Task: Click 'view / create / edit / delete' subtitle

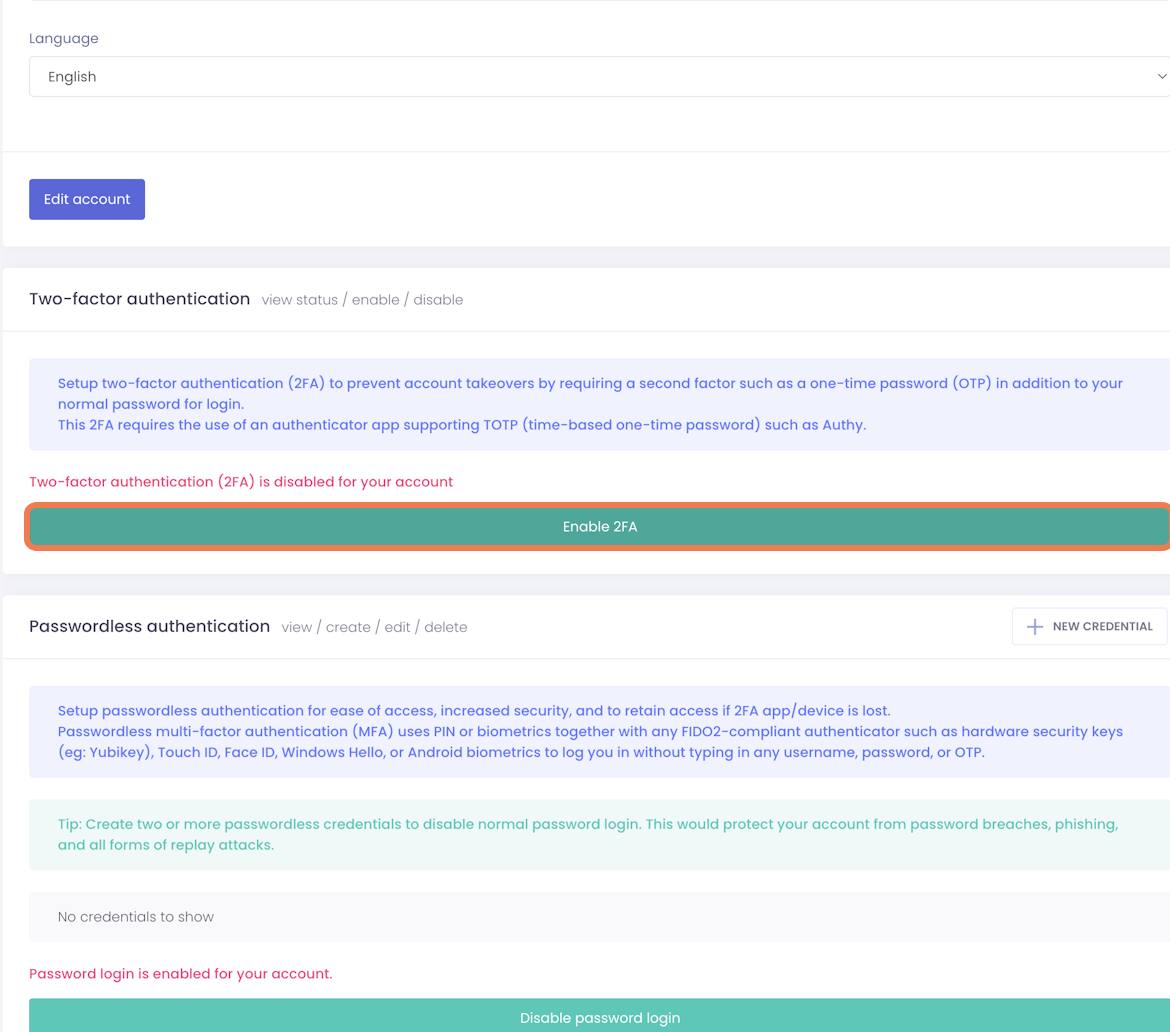Action: (x=374, y=628)
